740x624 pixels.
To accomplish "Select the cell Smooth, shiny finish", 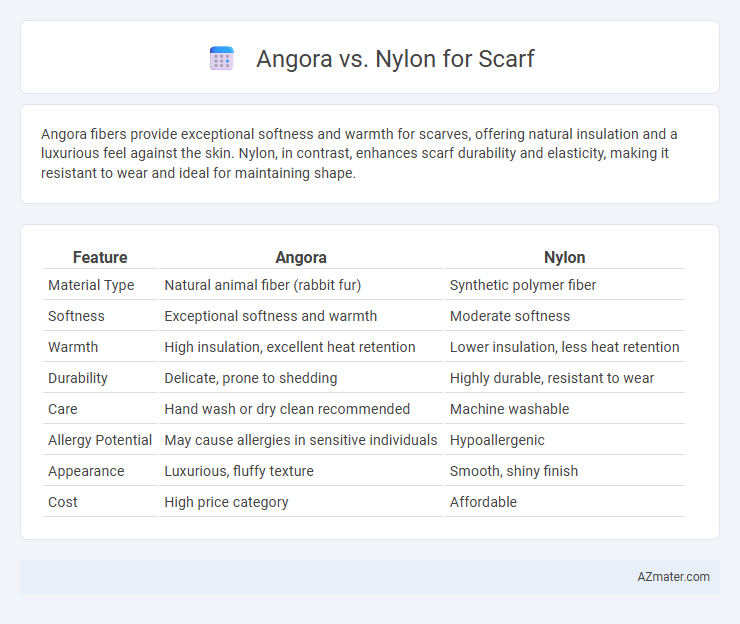I will point(513,471).
